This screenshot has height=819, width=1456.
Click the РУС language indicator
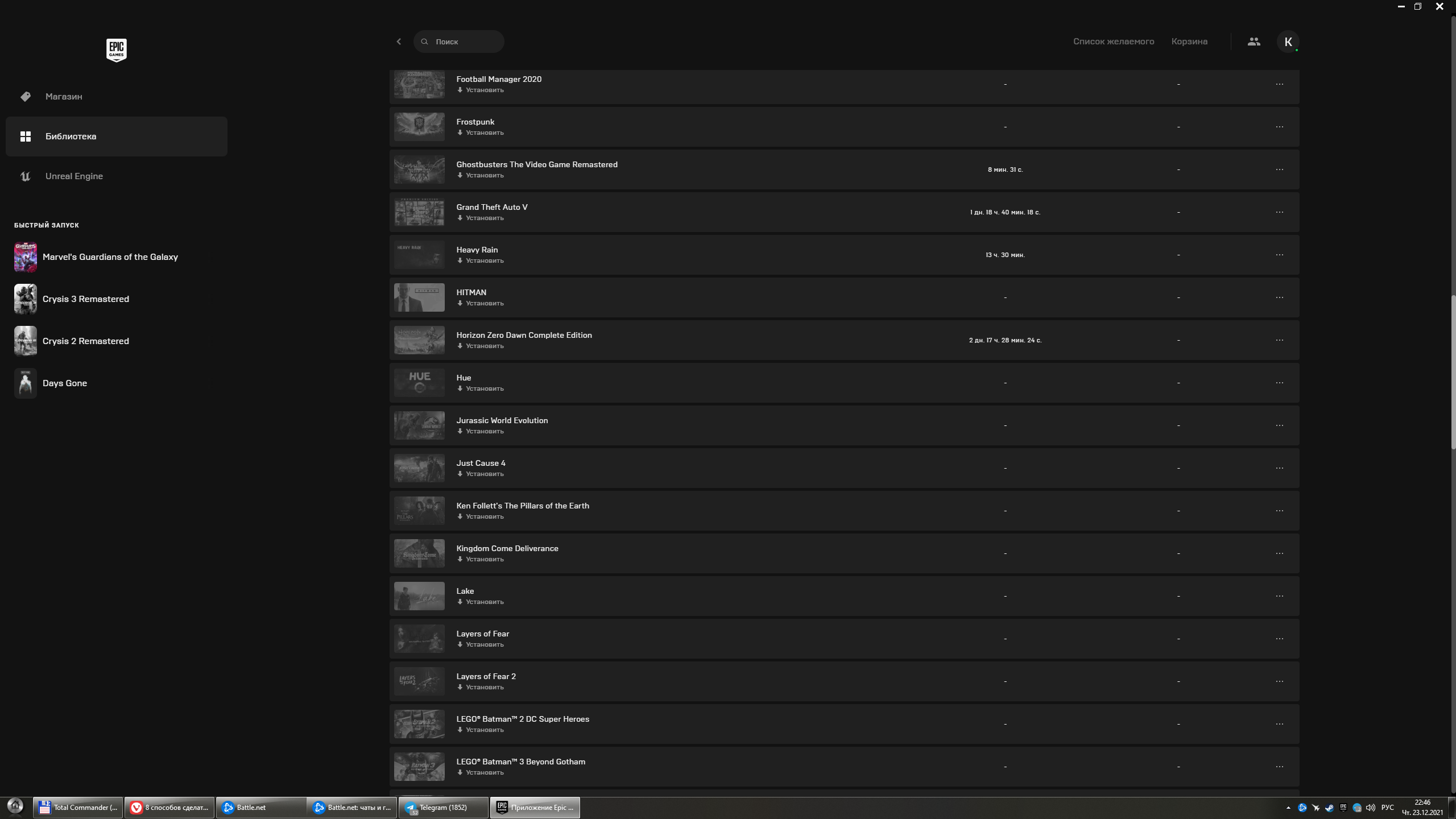pos(1388,808)
